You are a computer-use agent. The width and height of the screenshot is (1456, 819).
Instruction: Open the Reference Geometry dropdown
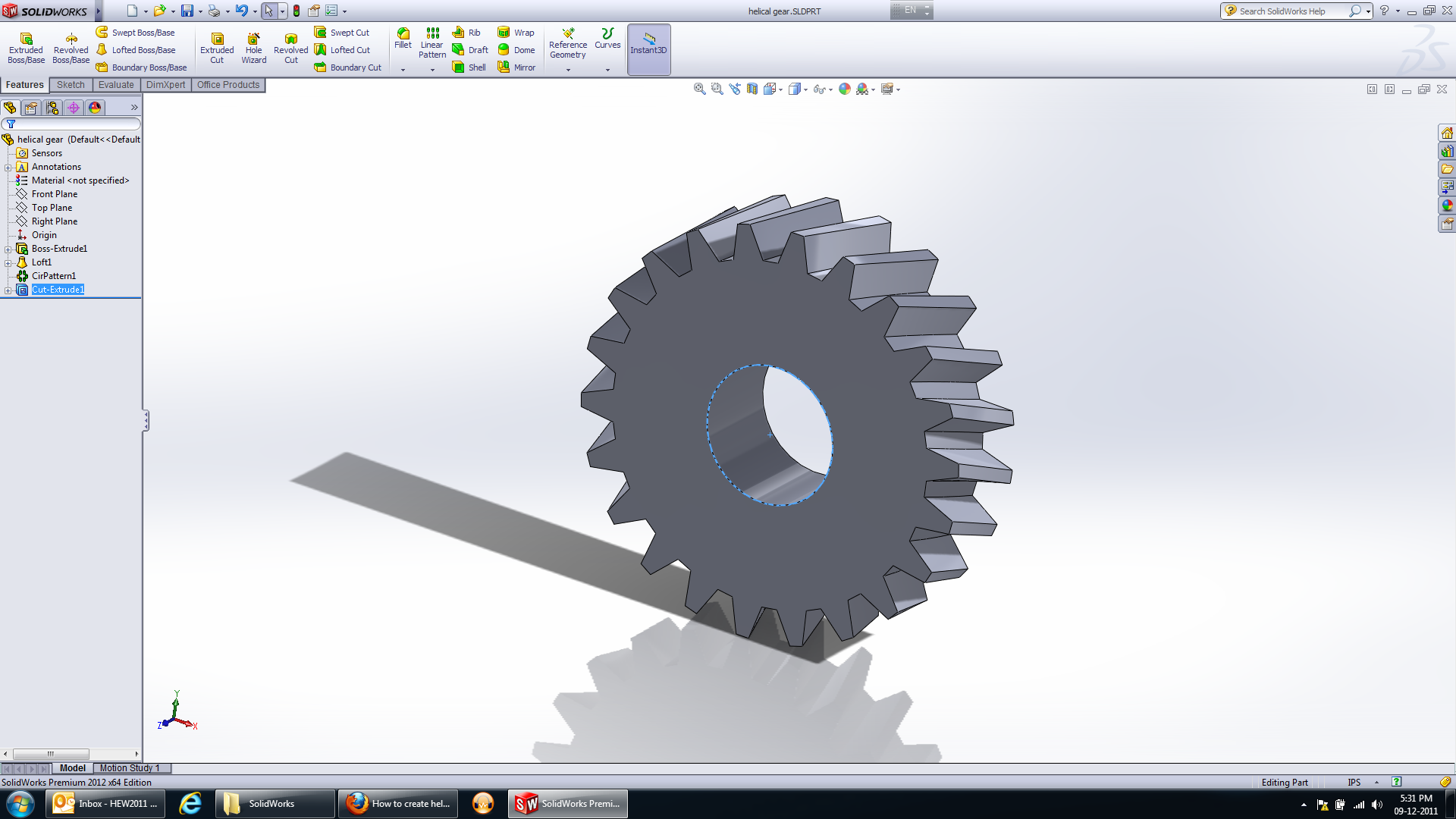click(x=568, y=70)
